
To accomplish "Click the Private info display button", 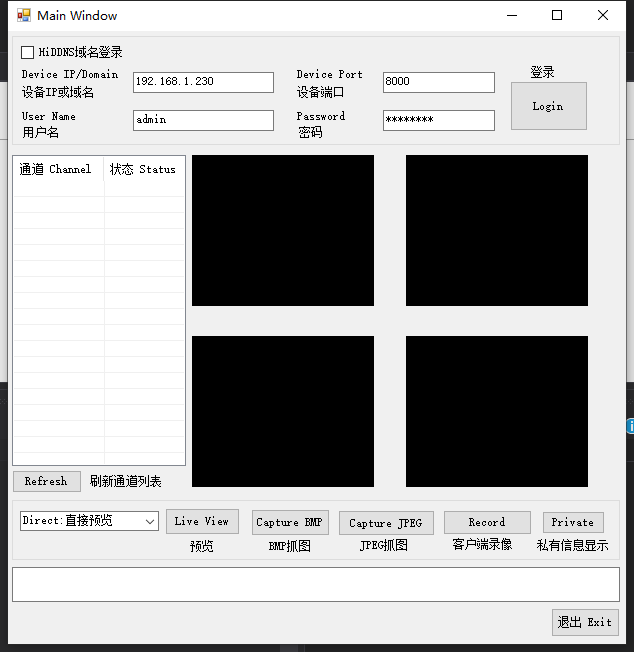I will (573, 522).
